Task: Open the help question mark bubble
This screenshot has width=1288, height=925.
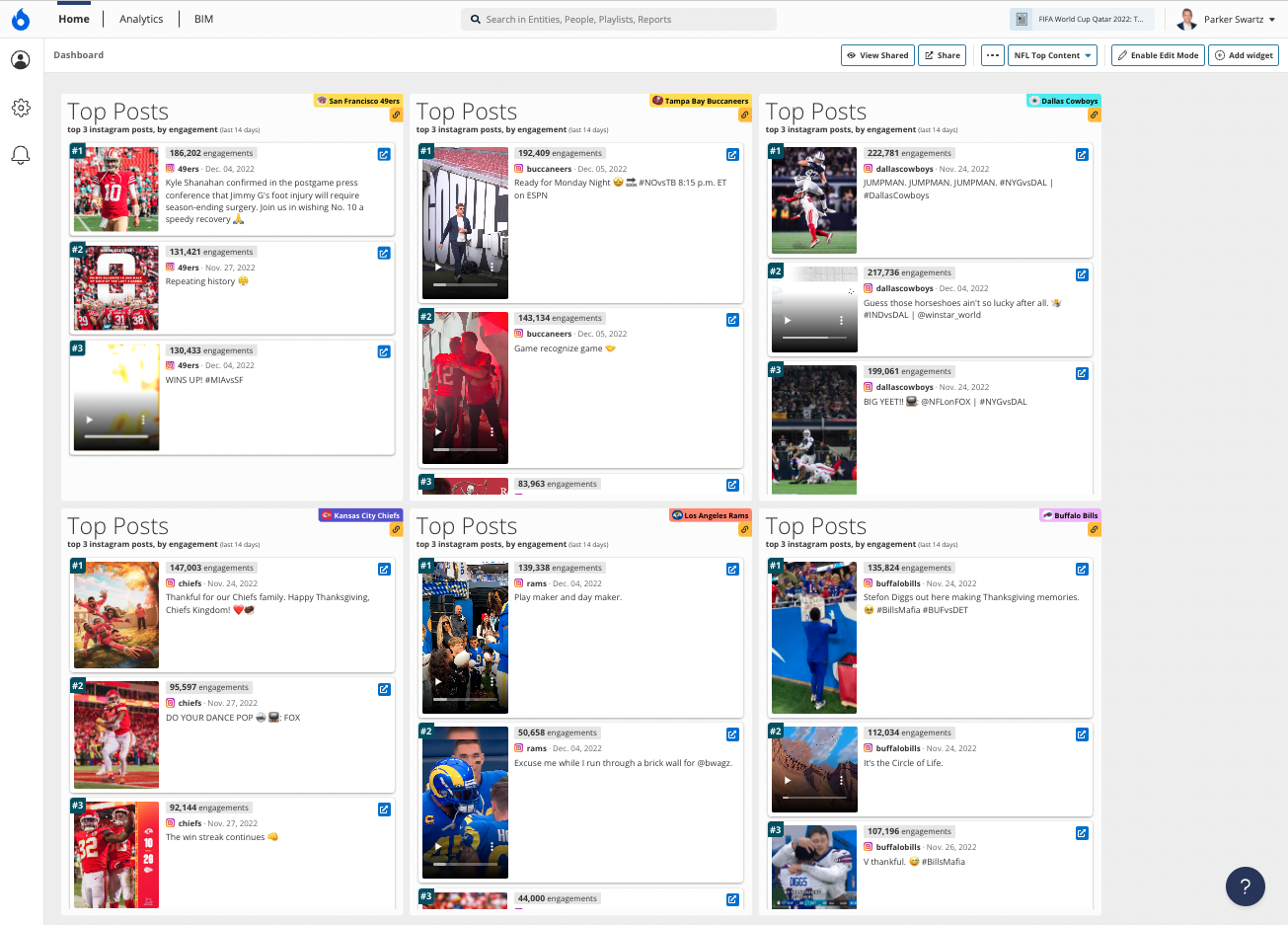Action: coord(1246,886)
